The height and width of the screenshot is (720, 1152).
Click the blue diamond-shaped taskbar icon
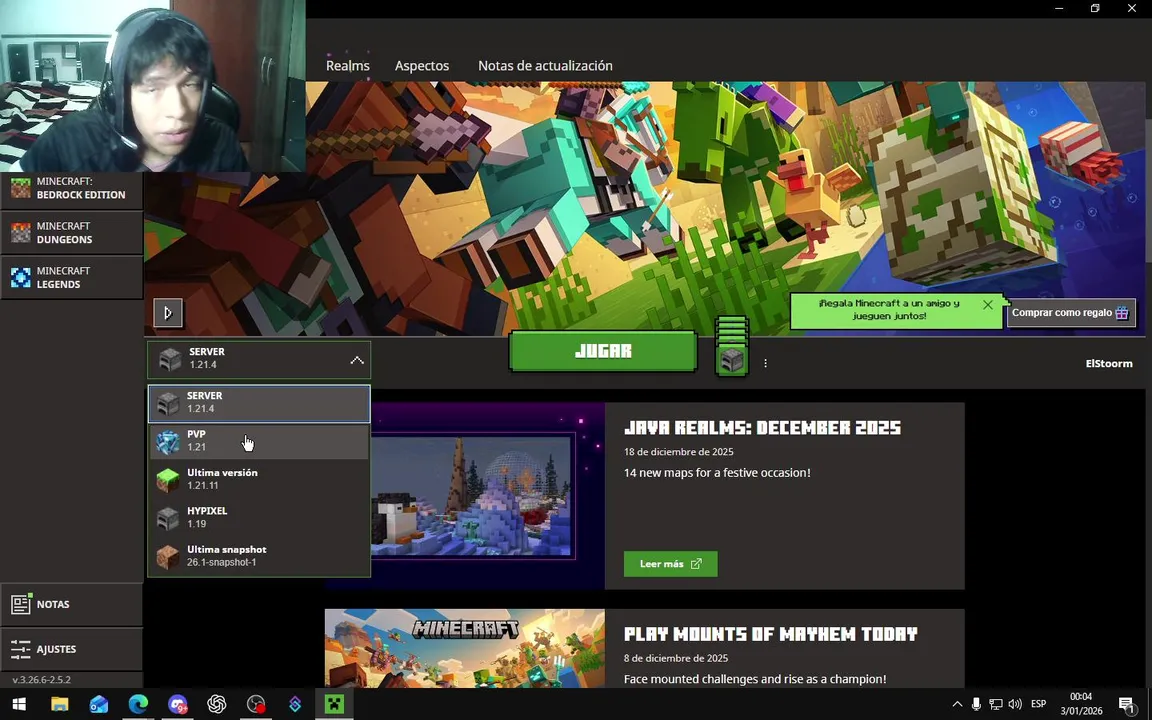295,705
